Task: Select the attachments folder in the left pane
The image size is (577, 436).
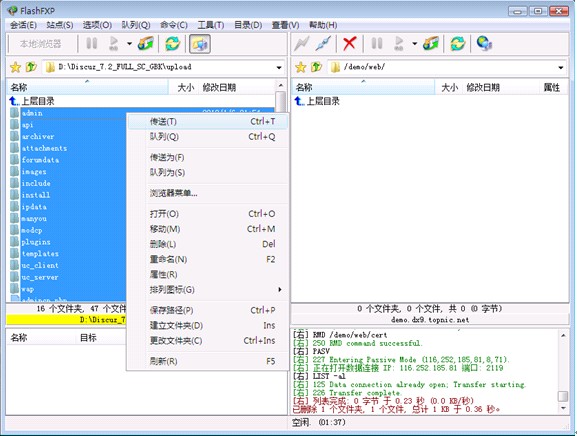Action: click(x=44, y=148)
